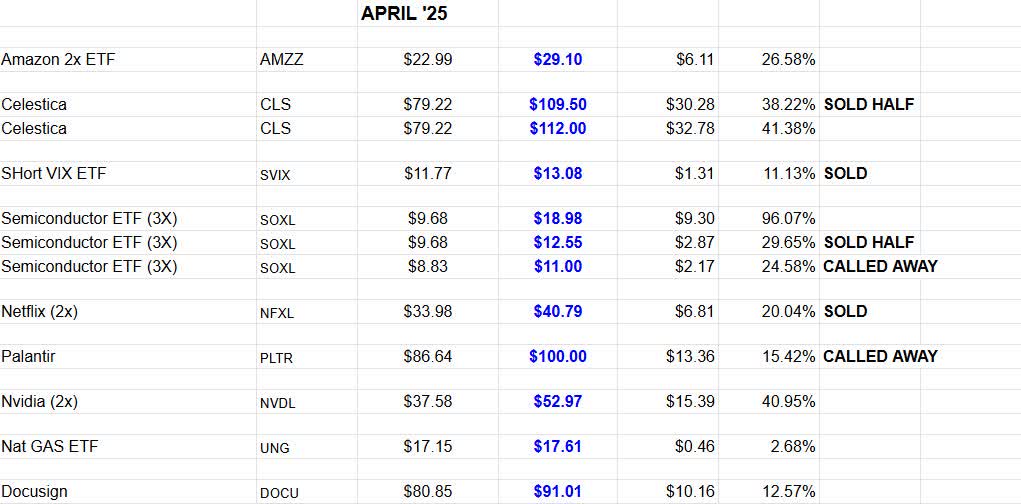Image resolution: width=1021 pixels, height=504 pixels.
Task: Select the $52.97 NVDL price cell
Action: coord(558,401)
